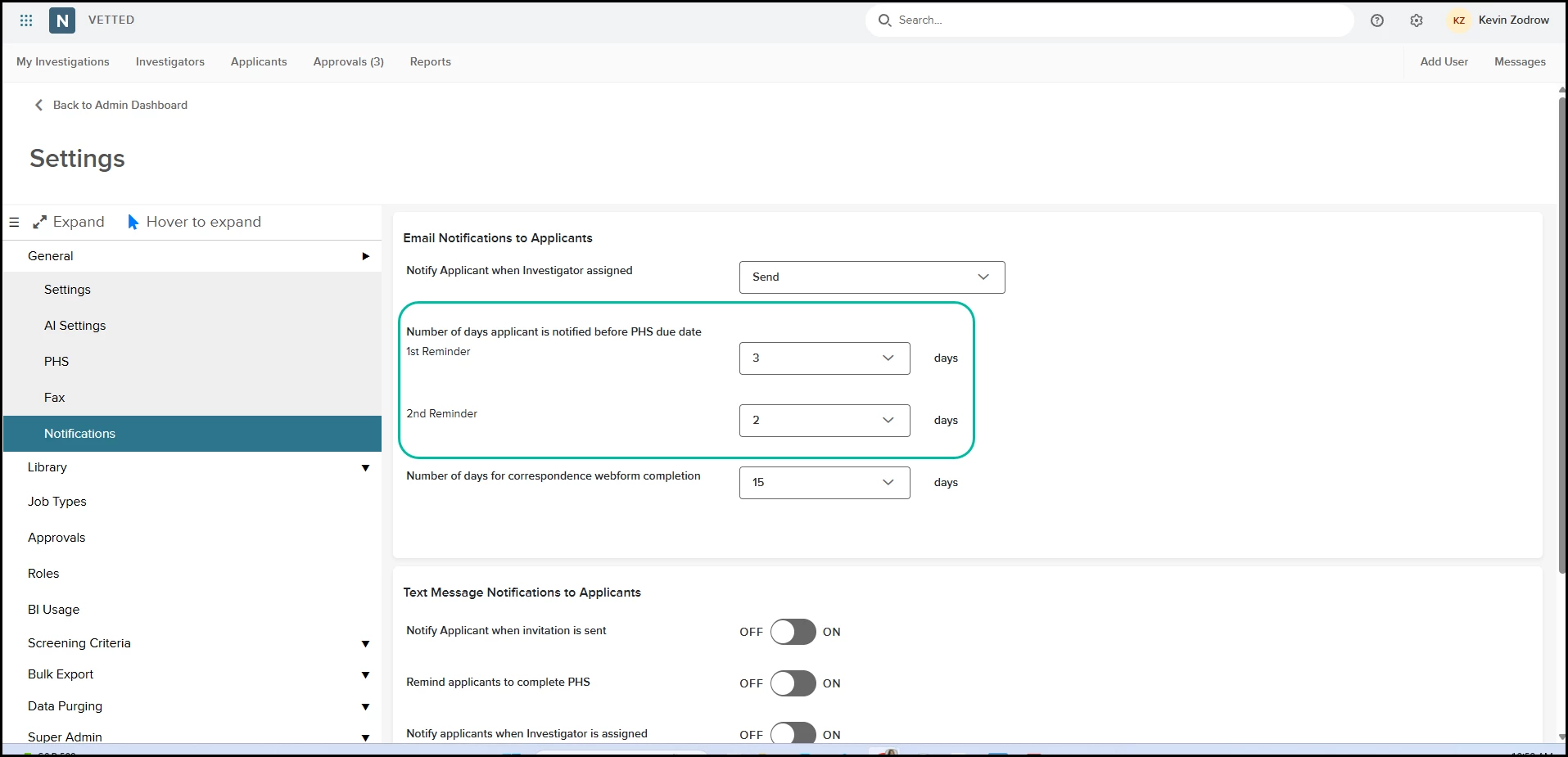
Task: Open the Approvals (3) tab
Action: pyautogui.click(x=349, y=62)
